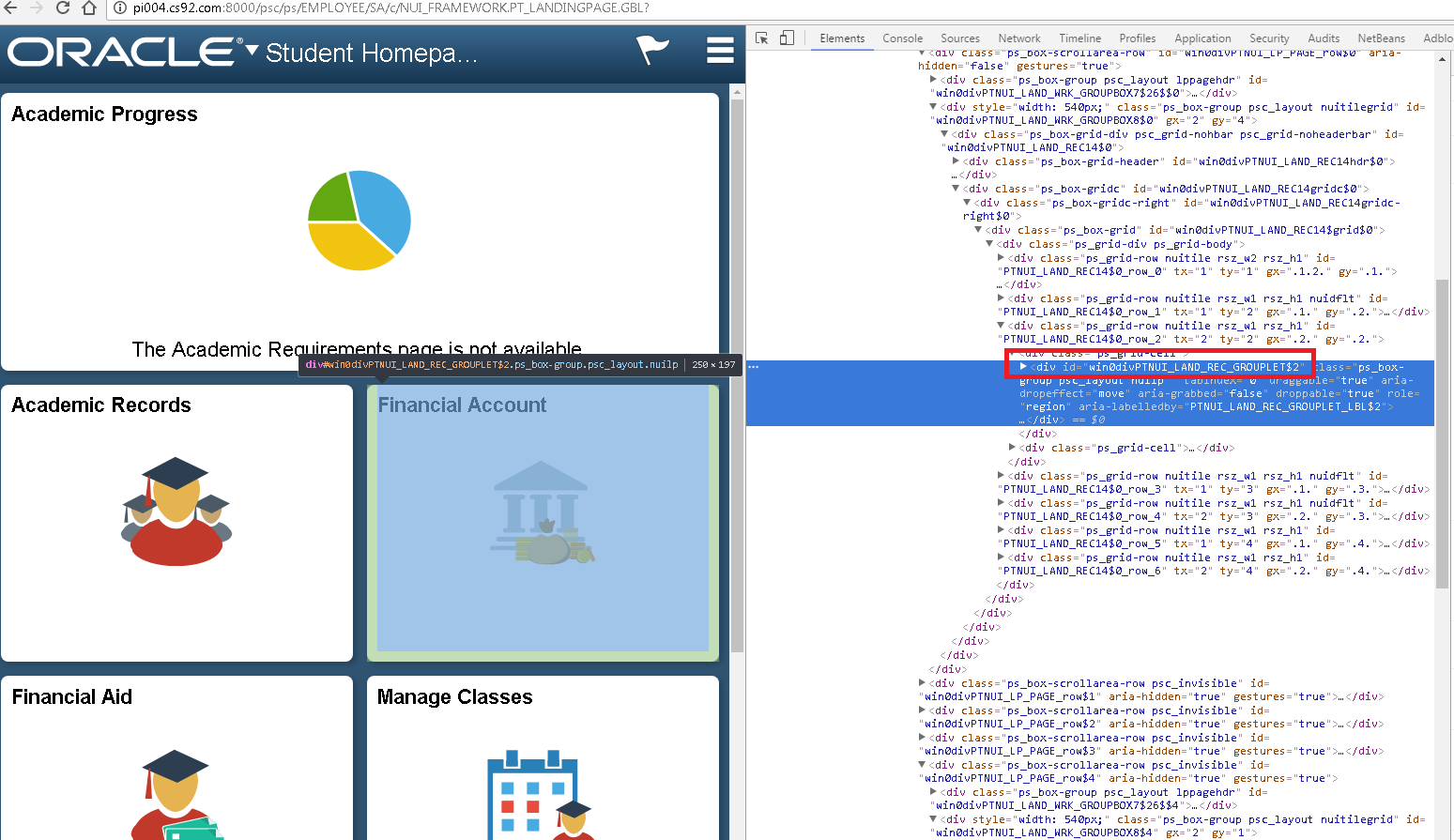Viewport: 1454px width, 840px height.
Task: Switch to the Application tab
Action: (1202, 38)
